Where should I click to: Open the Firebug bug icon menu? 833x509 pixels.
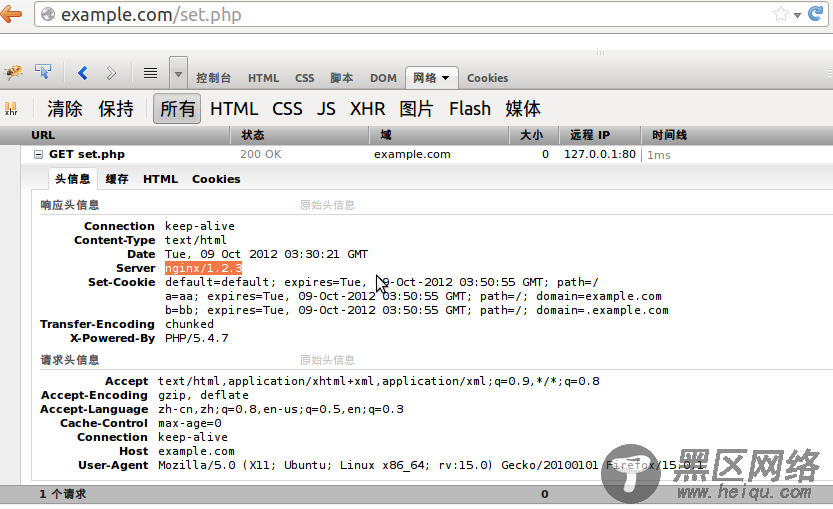(x=13, y=72)
